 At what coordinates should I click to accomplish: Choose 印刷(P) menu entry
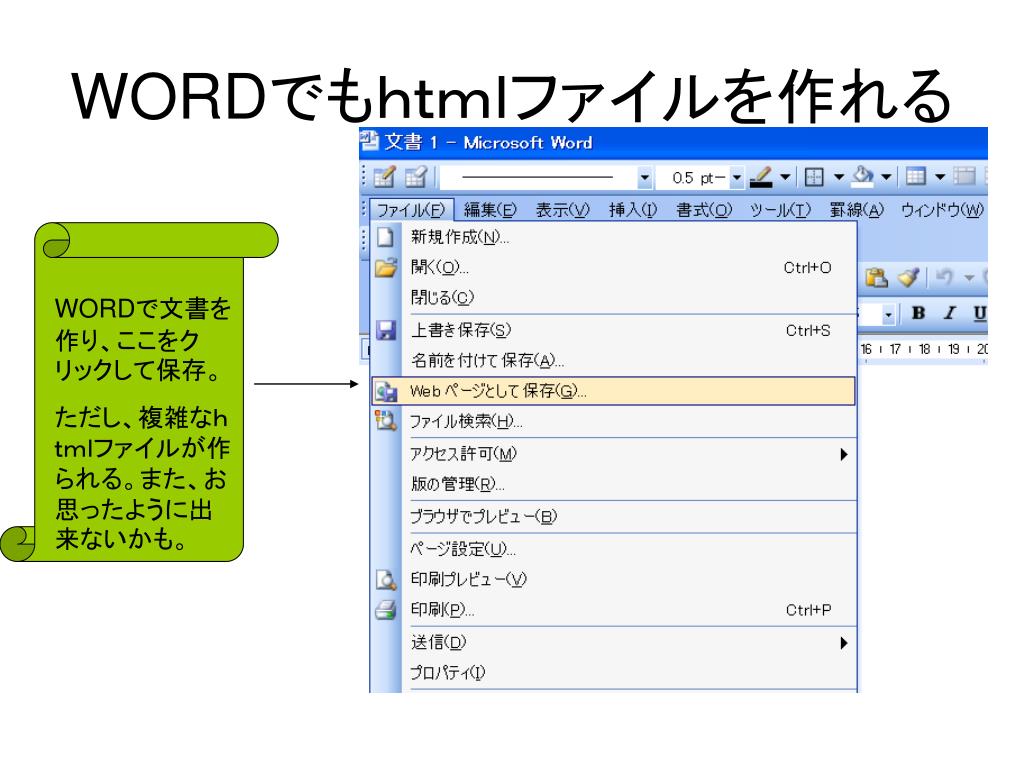[613, 610]
